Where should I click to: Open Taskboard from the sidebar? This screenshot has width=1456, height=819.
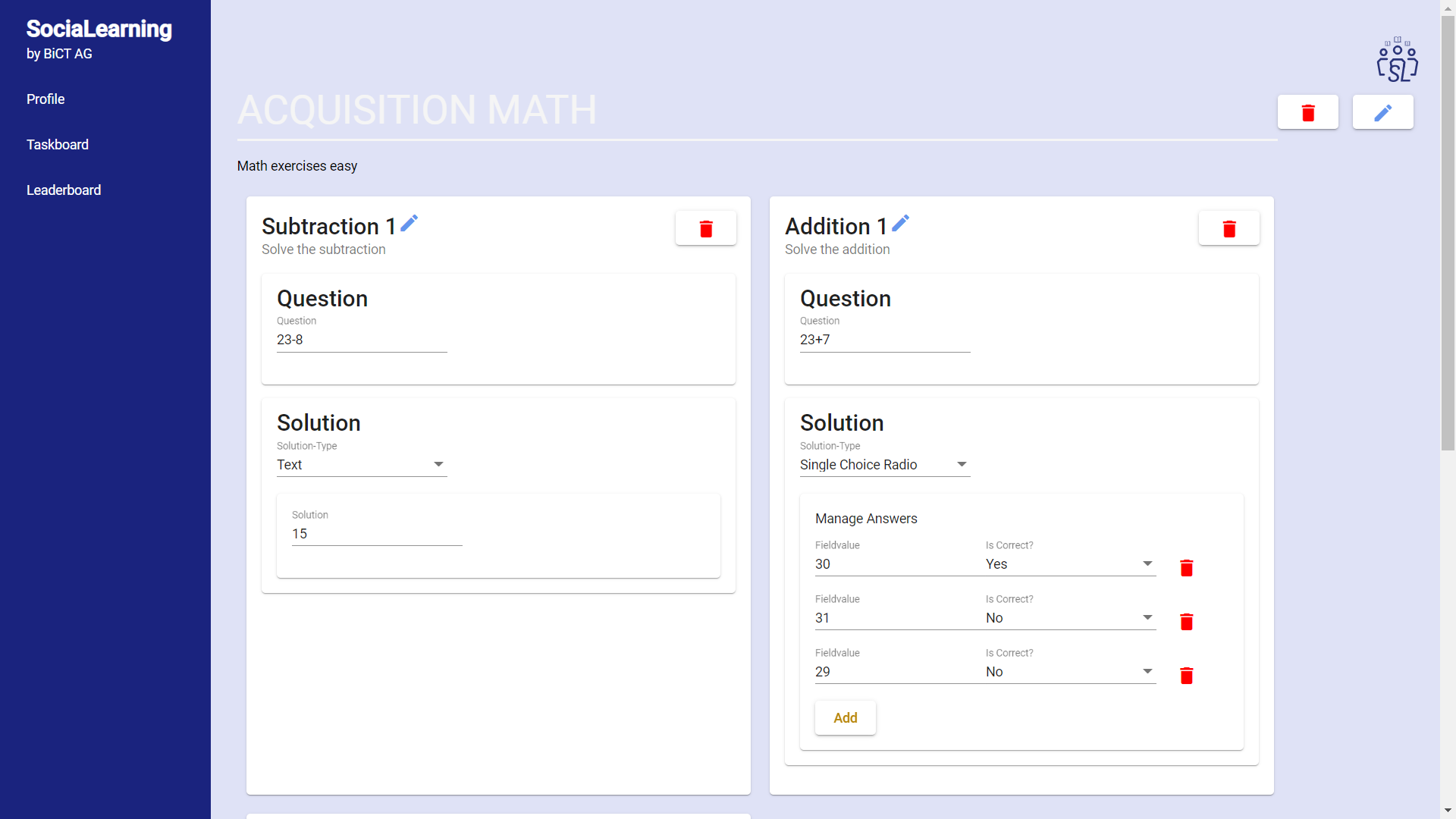tap(58, 145)
